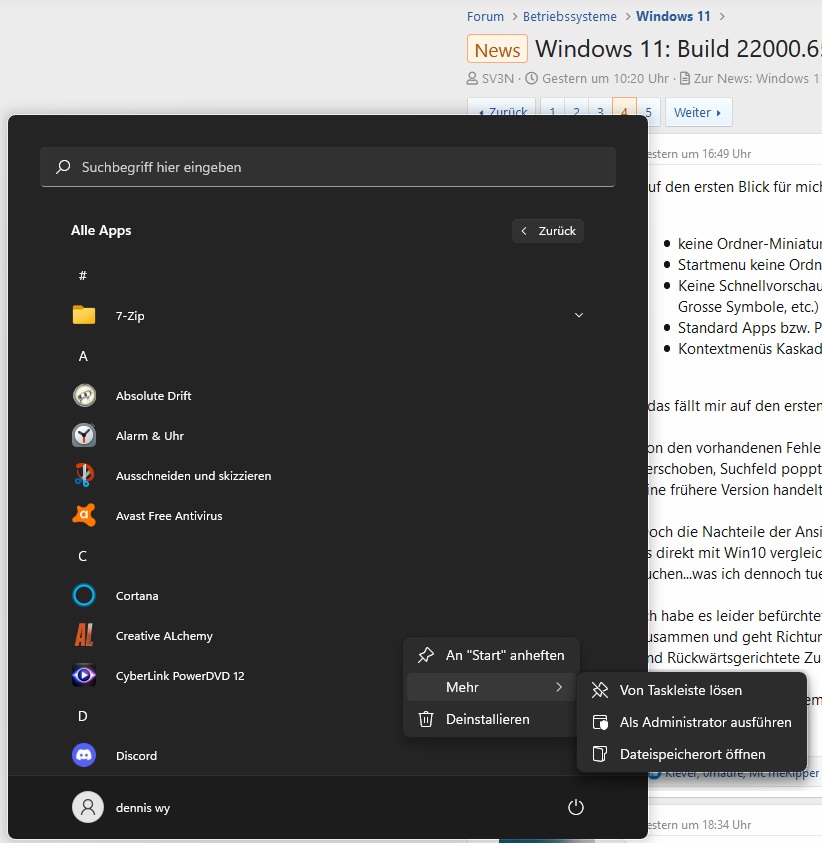Viewport: 822px width, 843px height.
Task: Select Als Administrator ausführen
Action: [692, 722]
